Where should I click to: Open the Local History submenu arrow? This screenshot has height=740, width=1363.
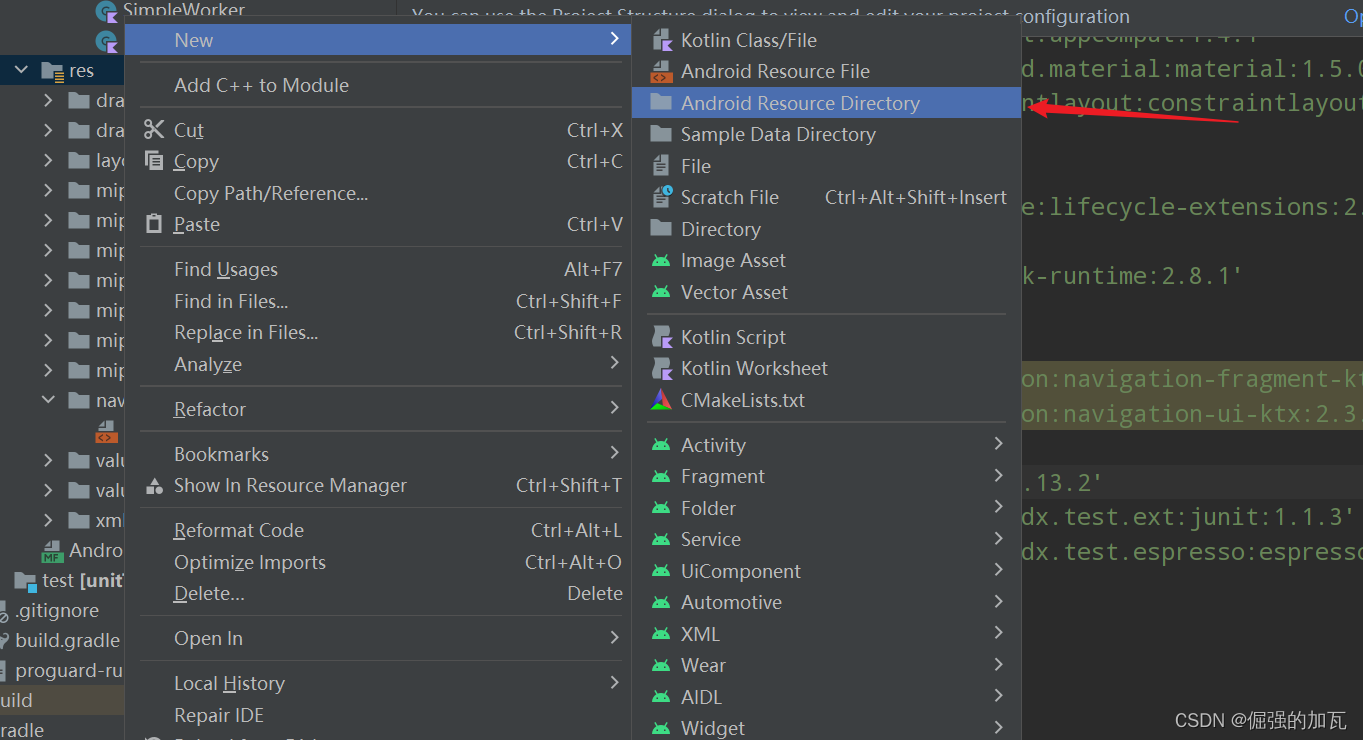tap(614, 682)
